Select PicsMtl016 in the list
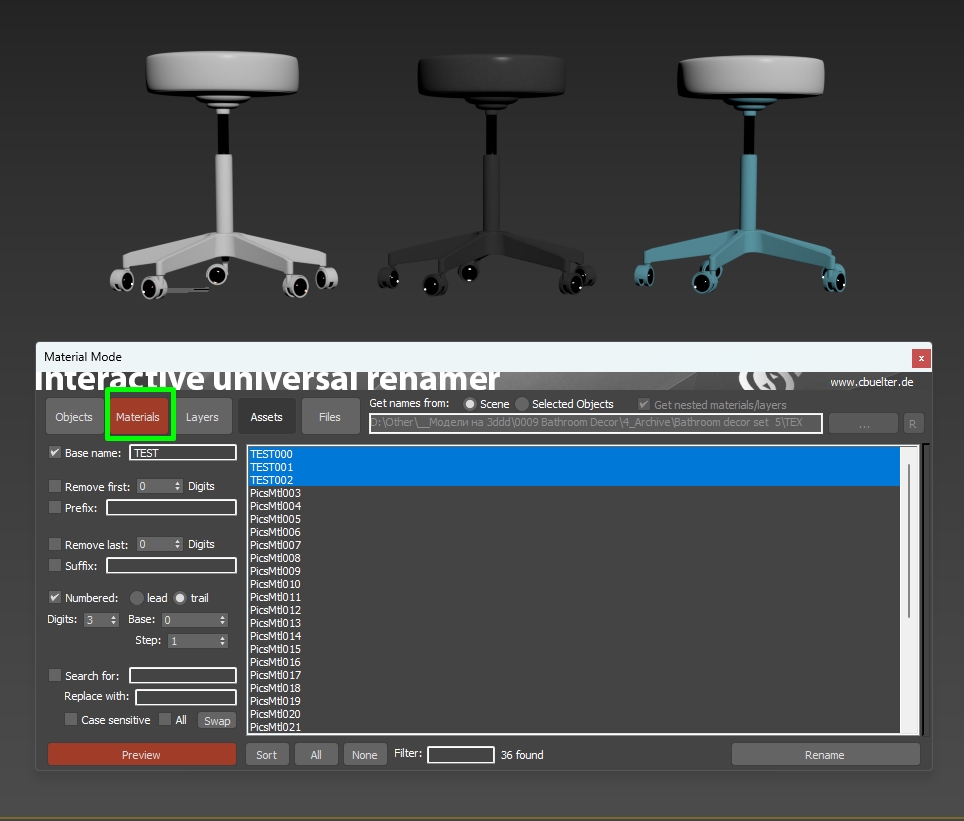Screen dimensions: 964x821 (x=574, y=662)
